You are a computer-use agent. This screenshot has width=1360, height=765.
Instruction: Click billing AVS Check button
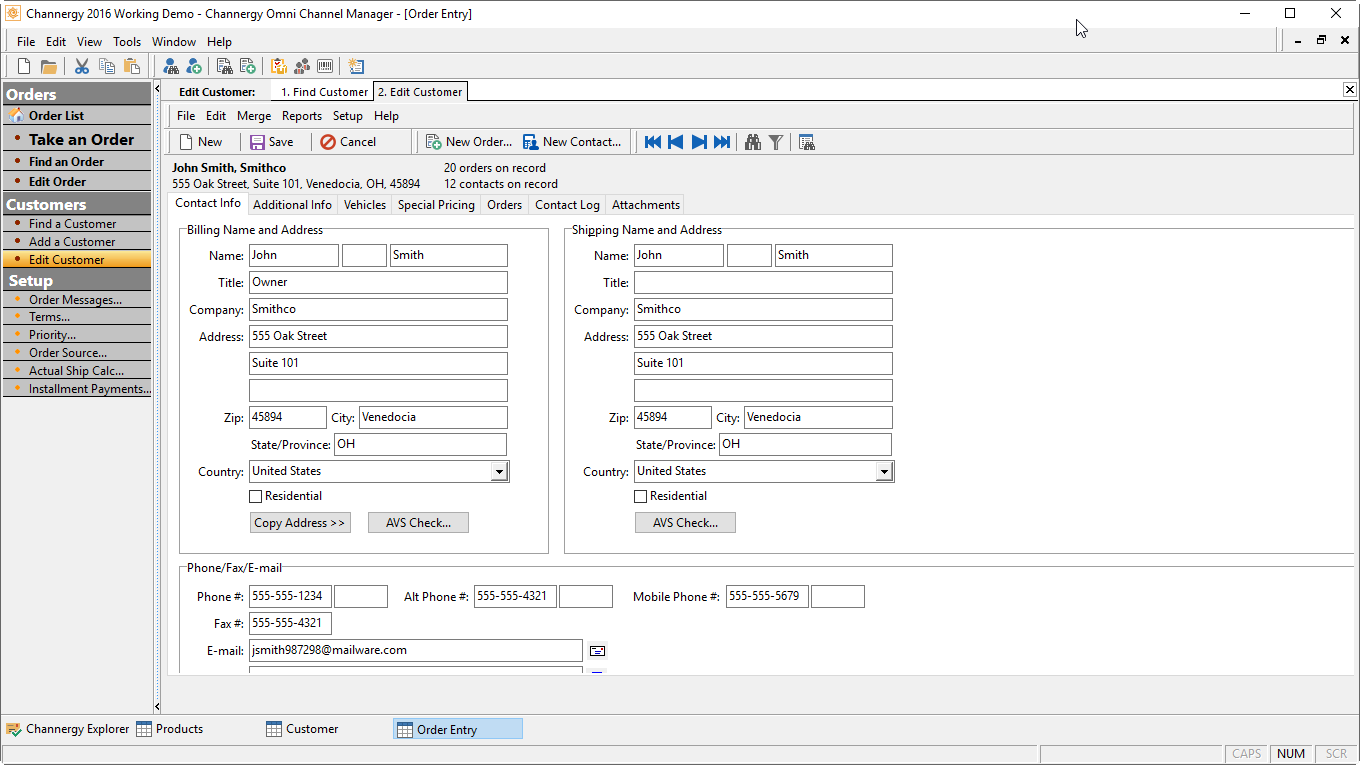[418, 523]
